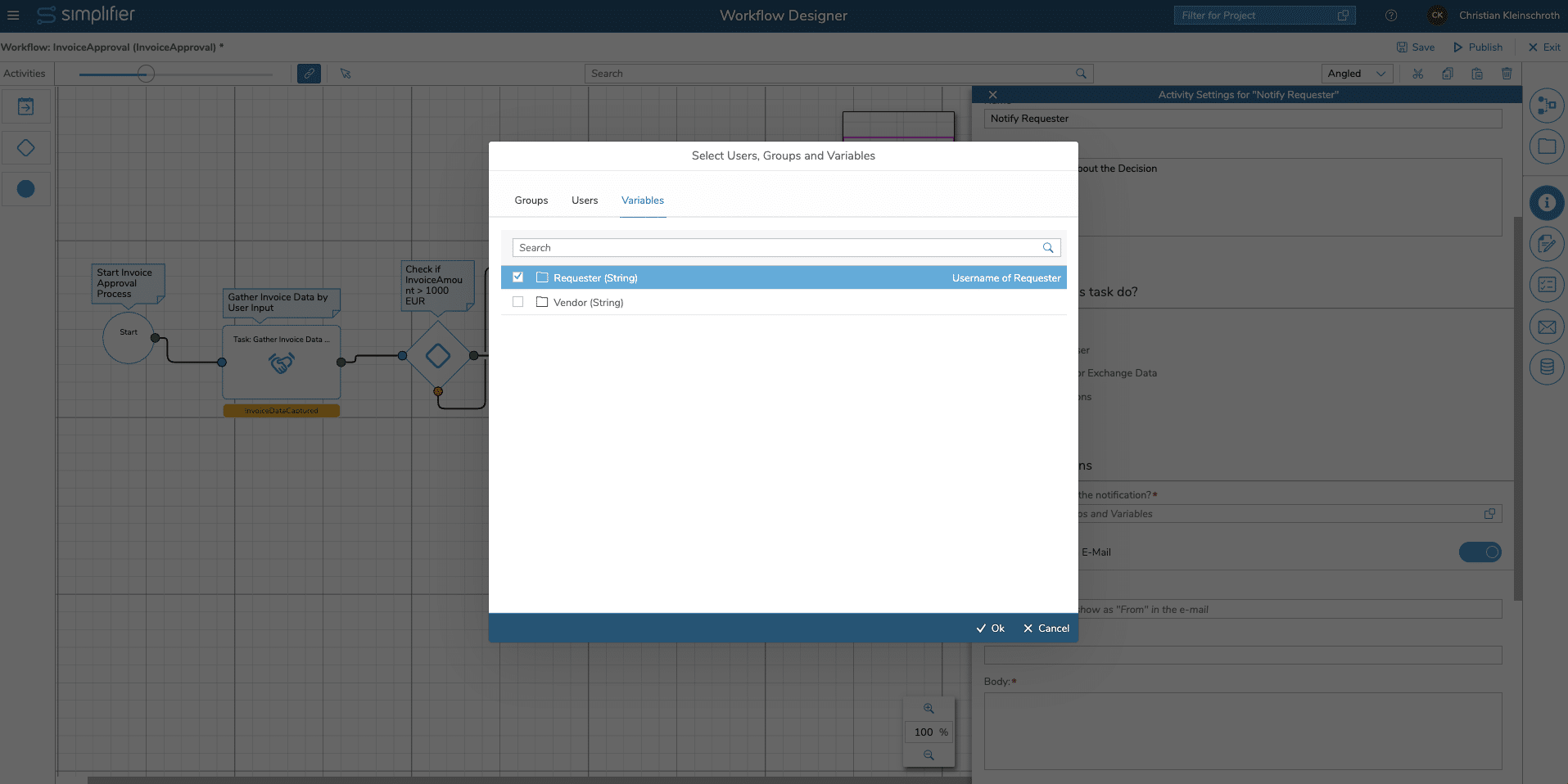Select the gateway diamond node on canvas

coord(438,355)
